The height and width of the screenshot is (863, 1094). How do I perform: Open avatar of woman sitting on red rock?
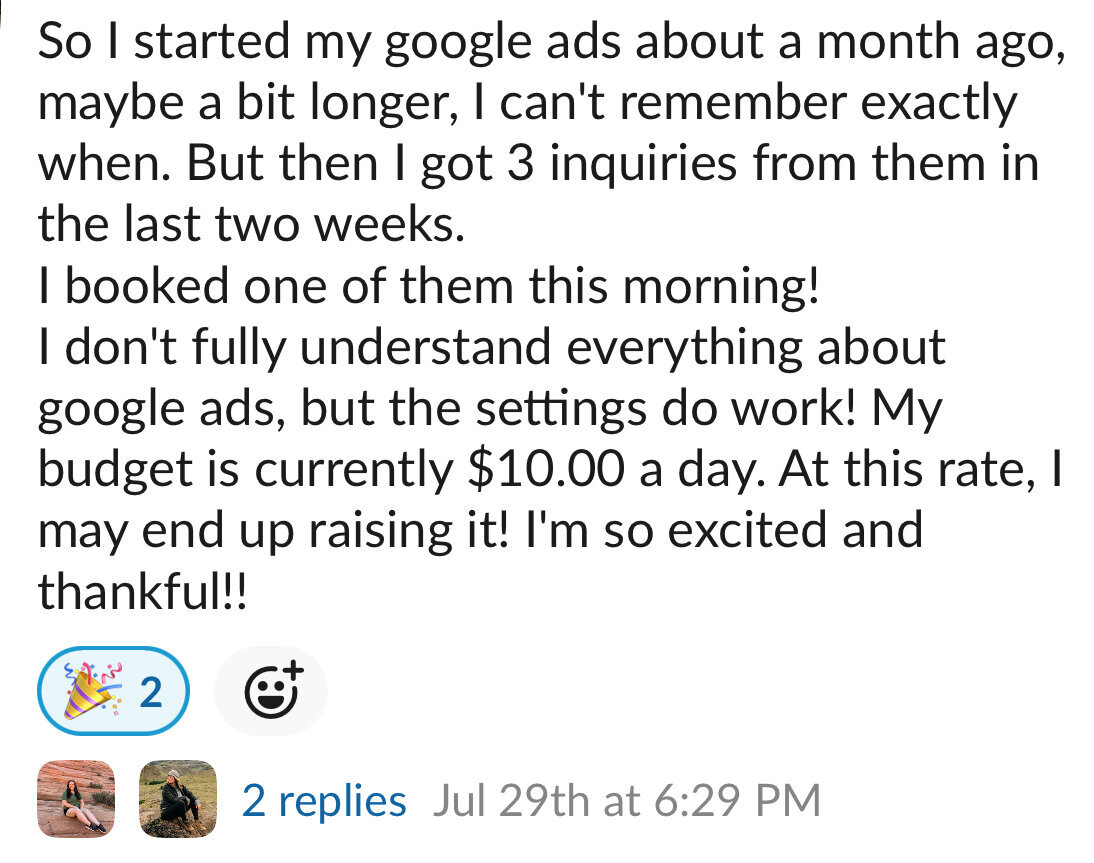(76, 799)
